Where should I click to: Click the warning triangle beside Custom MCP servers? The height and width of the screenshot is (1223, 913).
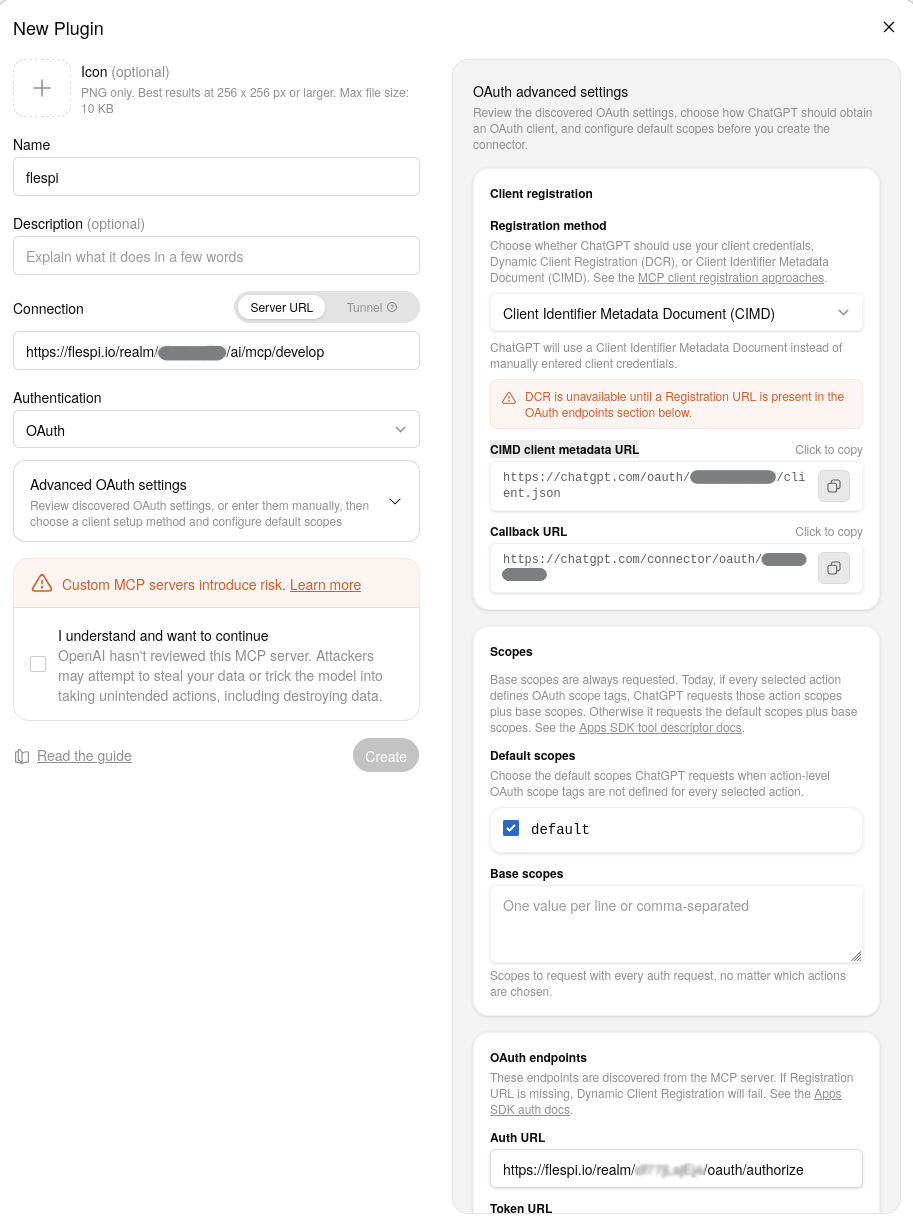[42, 583]
